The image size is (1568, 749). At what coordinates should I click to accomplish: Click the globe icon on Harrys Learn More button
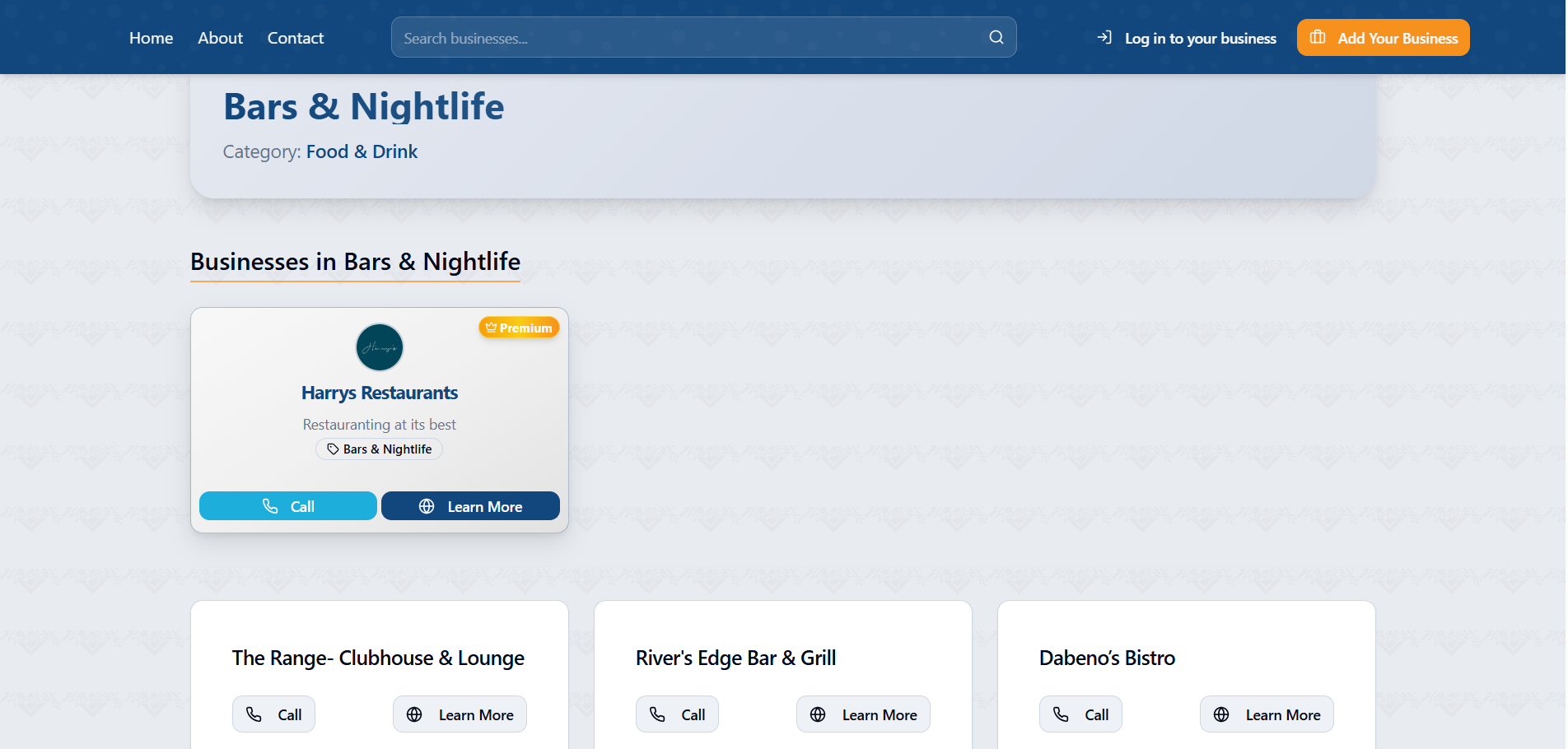(x=427, y=505)
